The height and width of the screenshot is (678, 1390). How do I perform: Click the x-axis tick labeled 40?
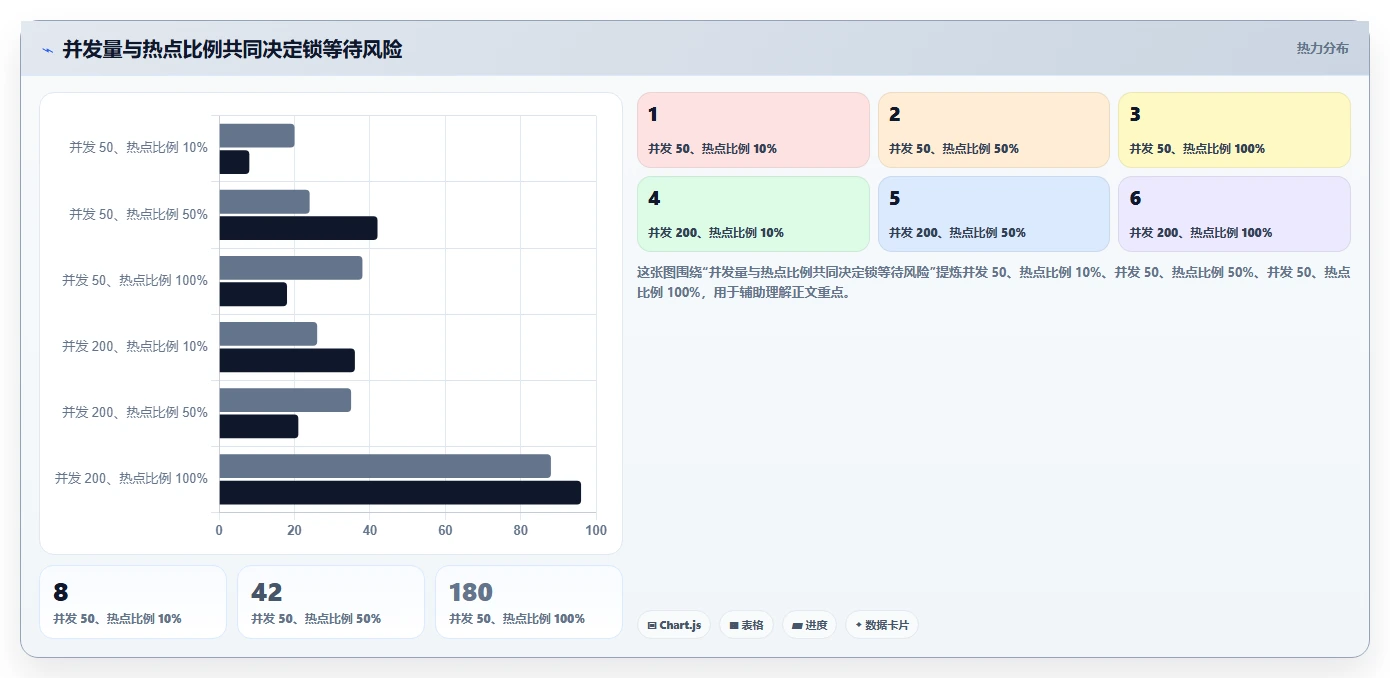(x=370, y=531)
